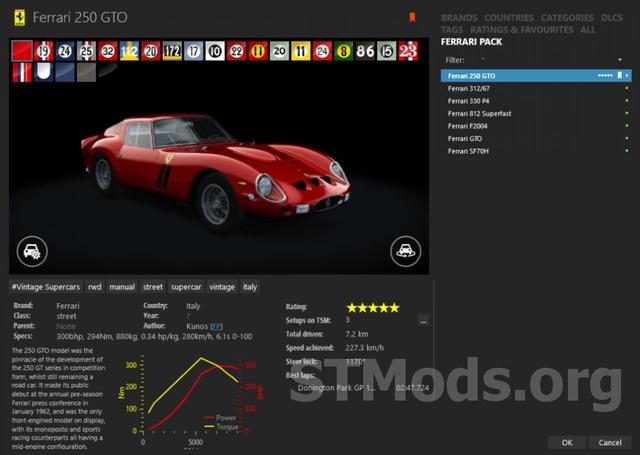Select the plain red livery swatch
This screenshot has width=640, height=455.
pyautogui.click(x=21, y=51)
